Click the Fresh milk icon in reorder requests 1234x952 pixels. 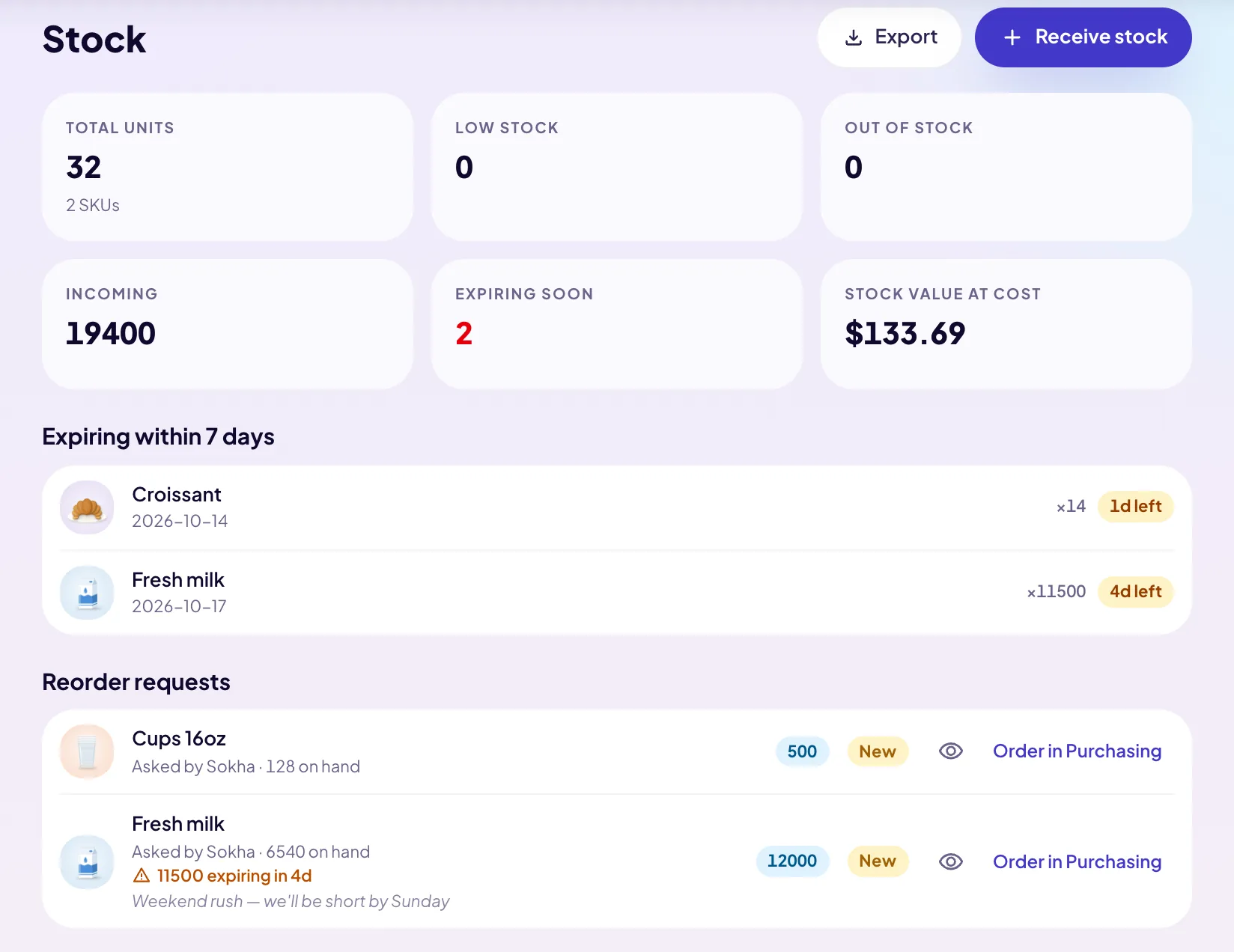(x=87, y=862)
